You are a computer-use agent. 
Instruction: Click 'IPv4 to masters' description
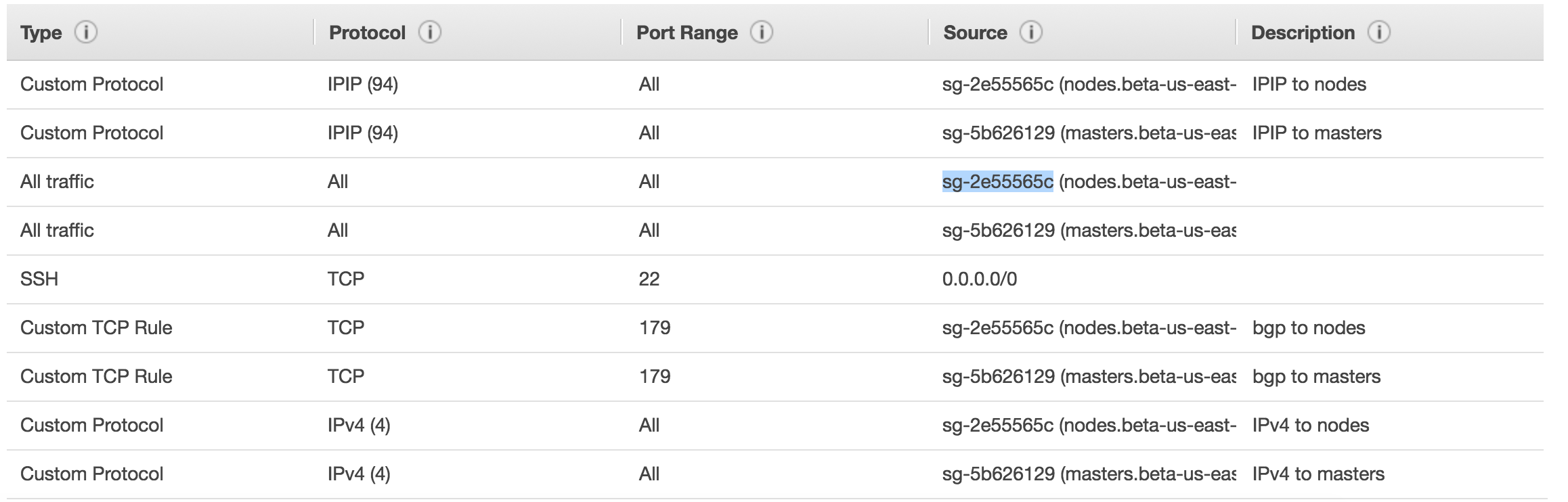click(1318, 474)
